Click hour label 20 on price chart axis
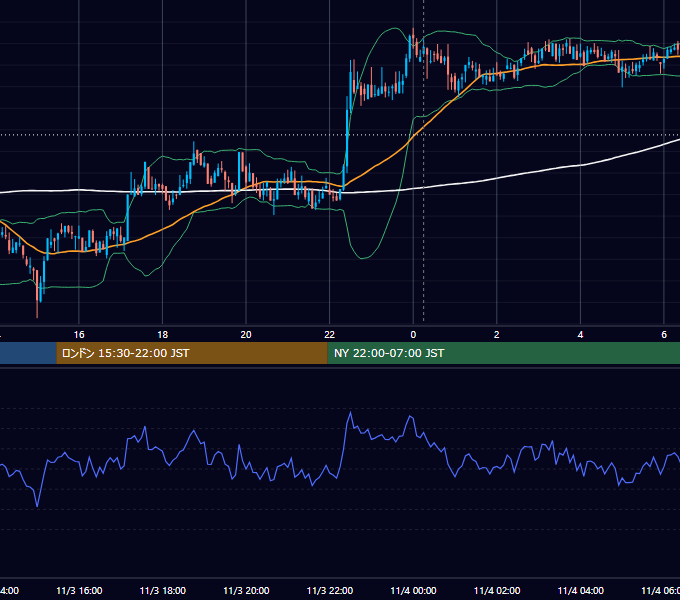Image resolution: width=680 pixels, height=600 pixels. coord(246,334)
